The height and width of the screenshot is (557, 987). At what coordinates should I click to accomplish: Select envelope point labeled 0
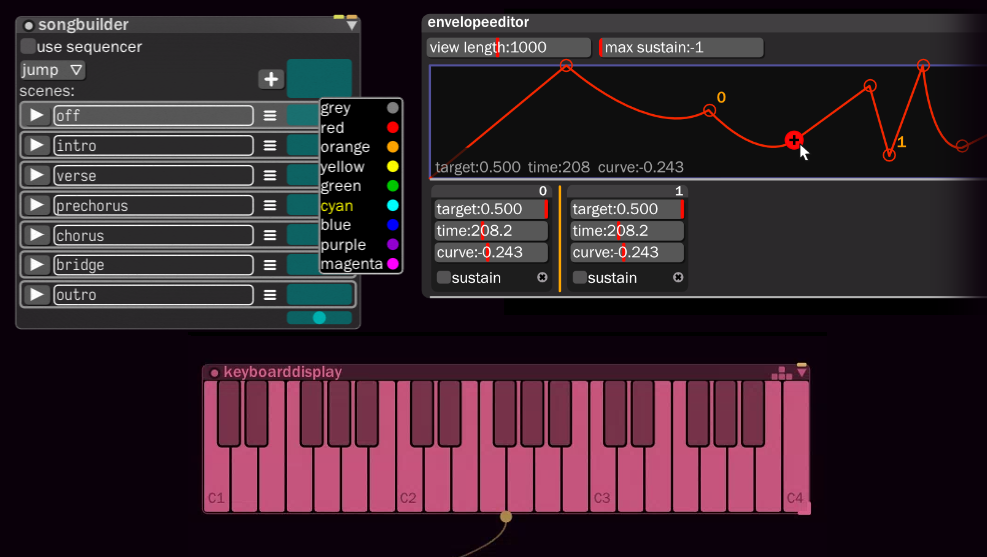[x=709, y=111]
